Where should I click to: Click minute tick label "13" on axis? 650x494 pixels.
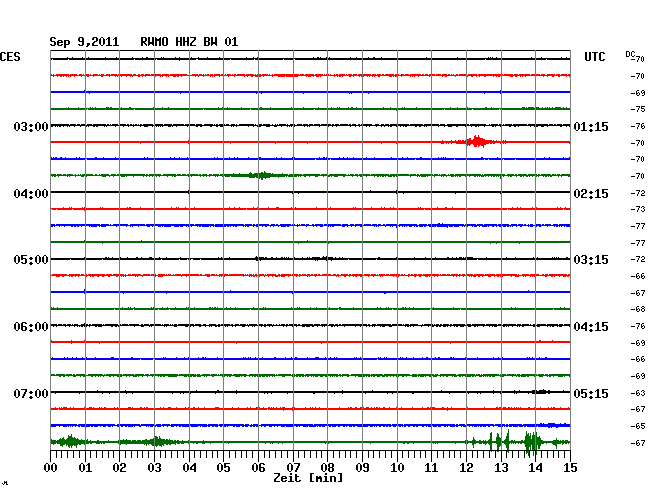pos(501,467)
